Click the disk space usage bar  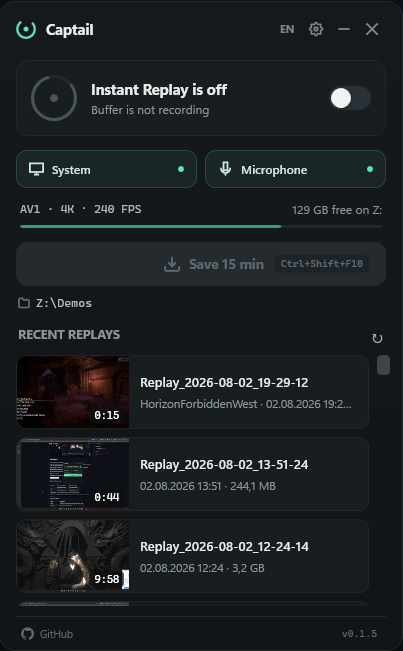[201, 226]
